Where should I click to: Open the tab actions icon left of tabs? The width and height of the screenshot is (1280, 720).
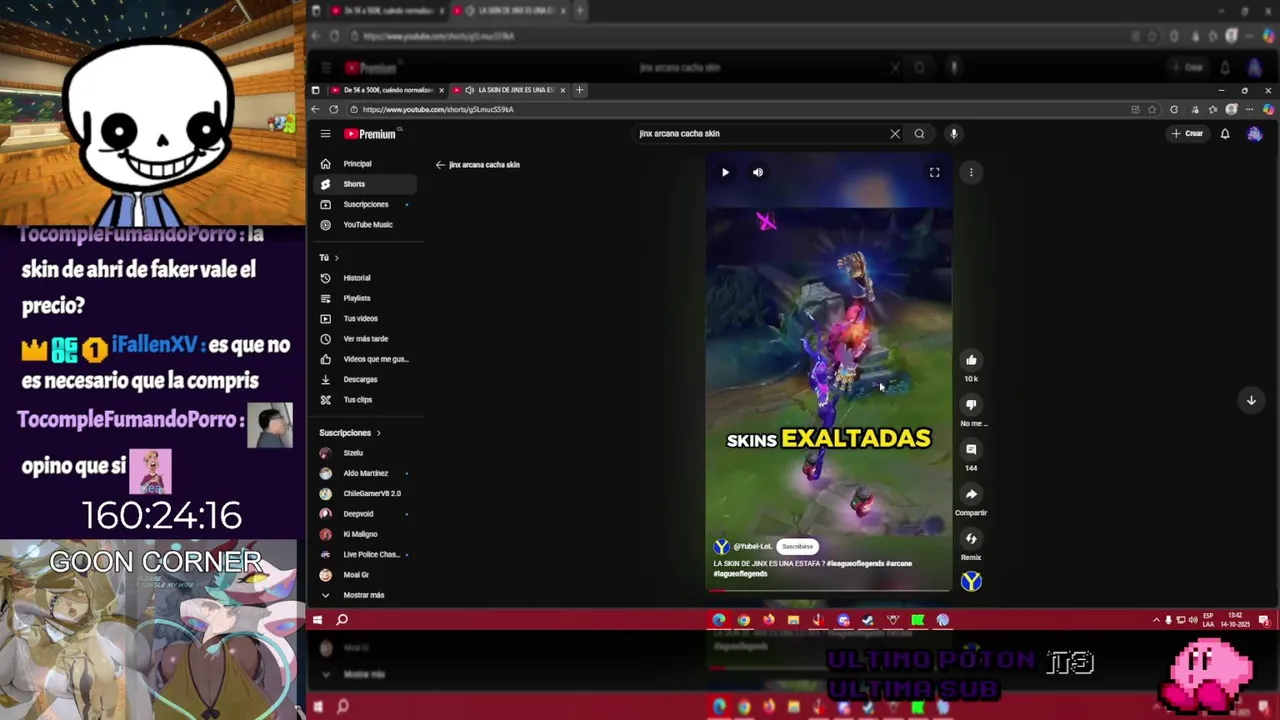click(316, 90)
